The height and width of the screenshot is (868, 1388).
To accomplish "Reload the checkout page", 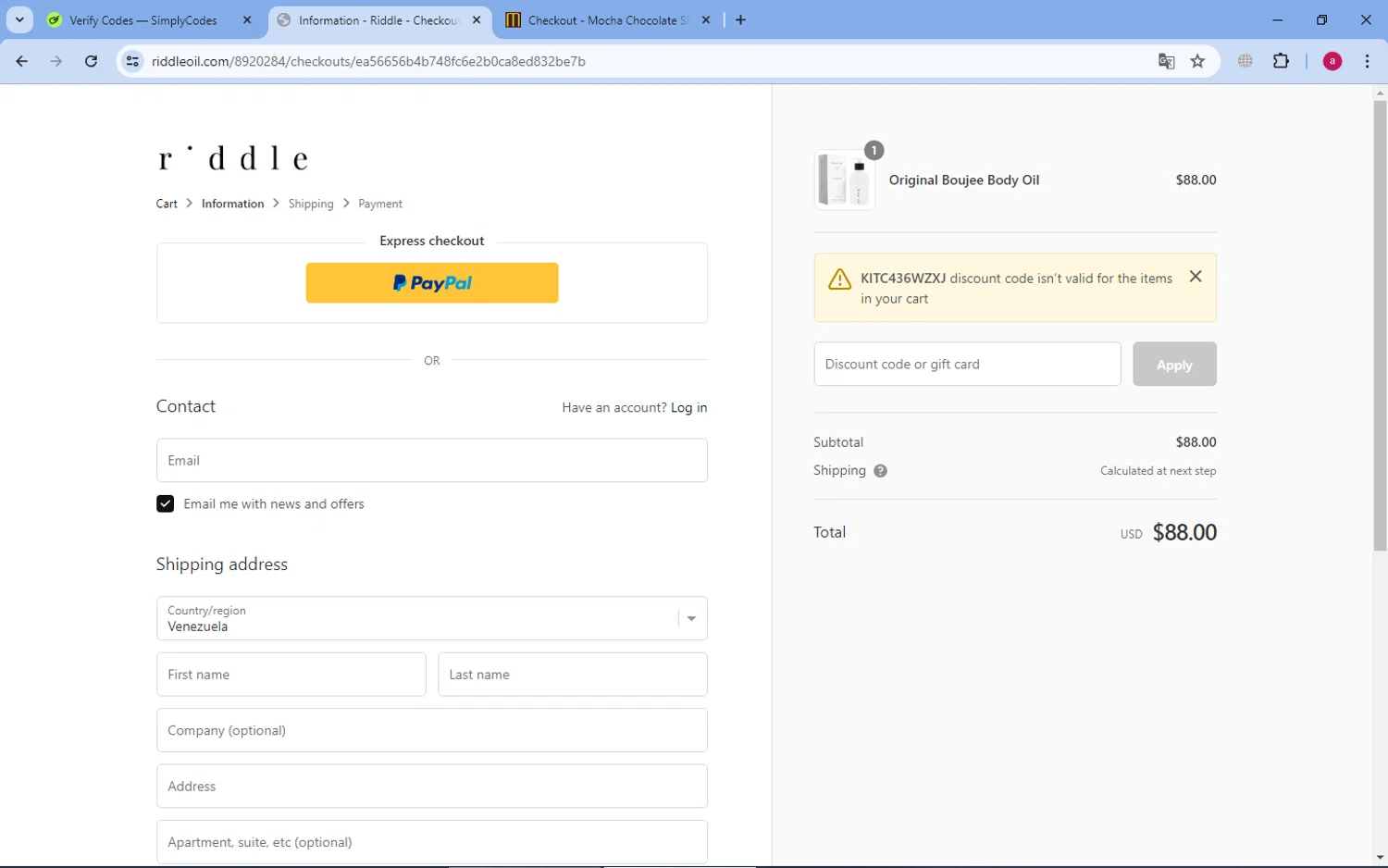I will point(91,61).
